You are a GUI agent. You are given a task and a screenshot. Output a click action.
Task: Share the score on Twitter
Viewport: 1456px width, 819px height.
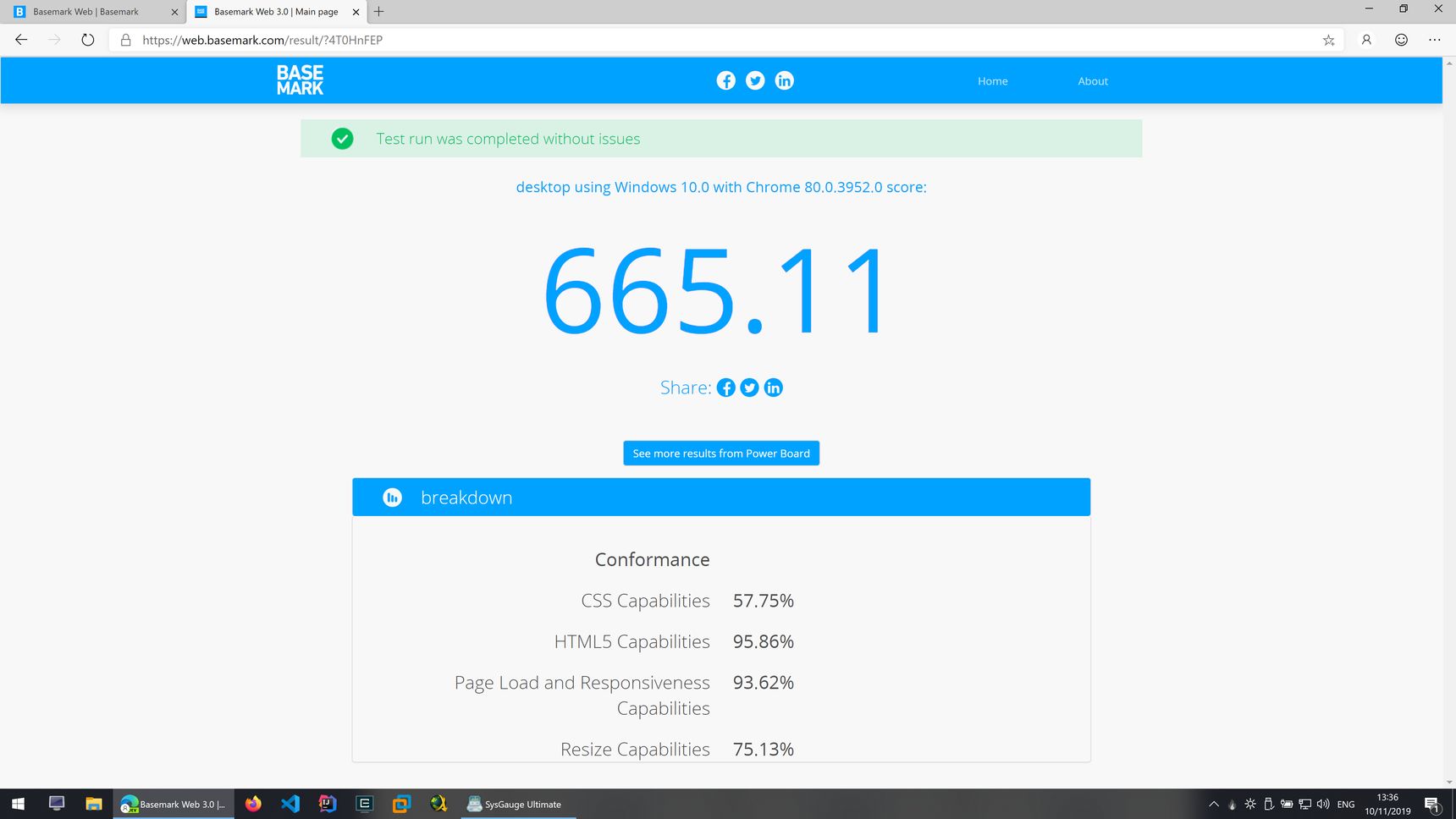(x=749, y=388)
